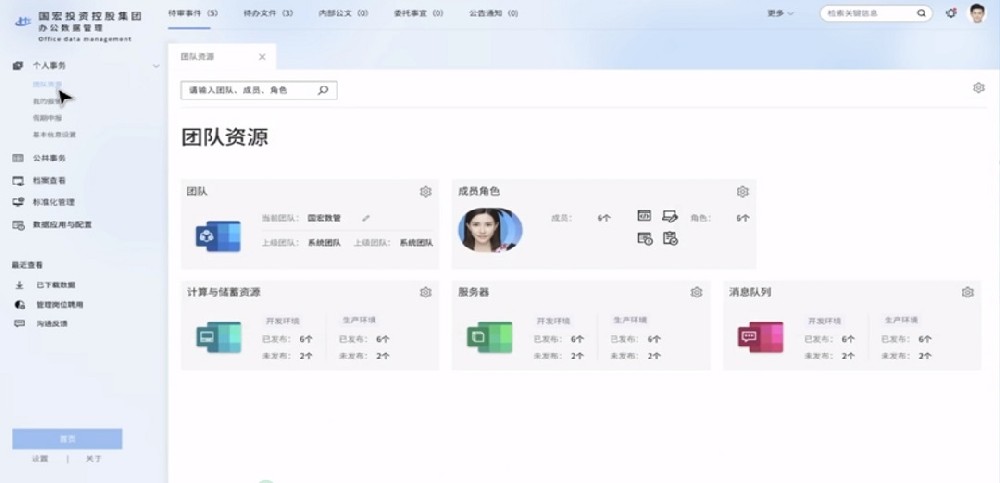This screenshot has width=1000, height=483.
Task: Switch to 待办文件 (3) tab
Action: [x=268, y=13]
